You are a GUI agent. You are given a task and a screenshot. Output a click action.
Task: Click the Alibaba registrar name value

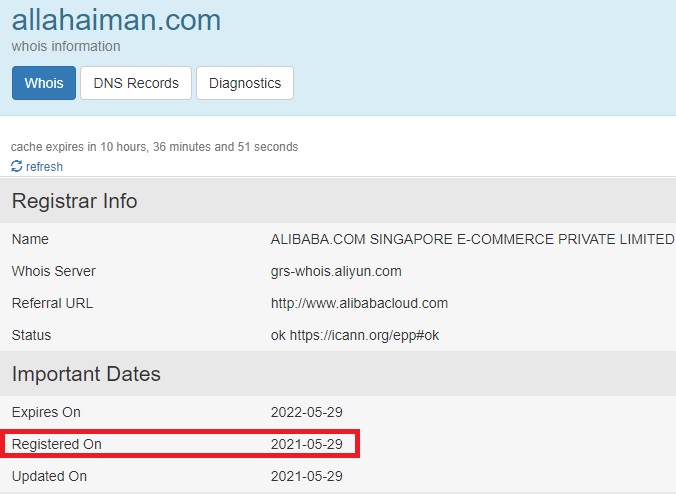pos(472,239)
